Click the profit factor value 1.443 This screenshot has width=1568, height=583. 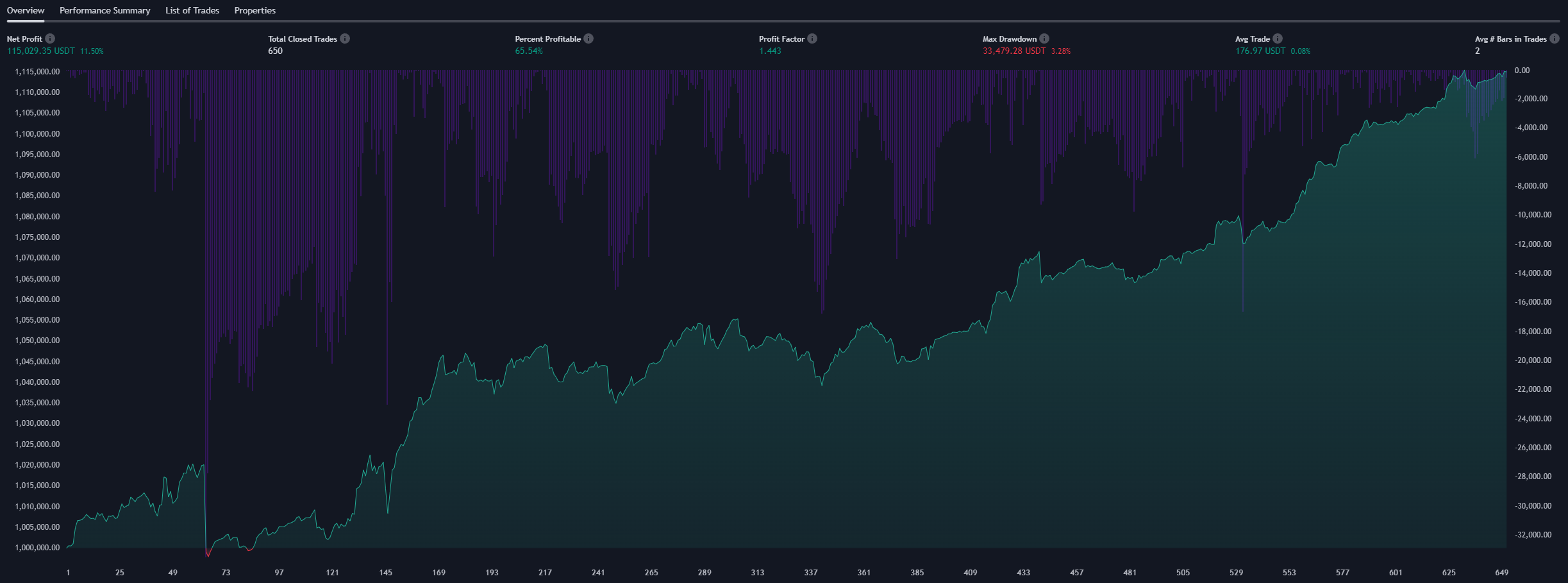click(770, 51)
